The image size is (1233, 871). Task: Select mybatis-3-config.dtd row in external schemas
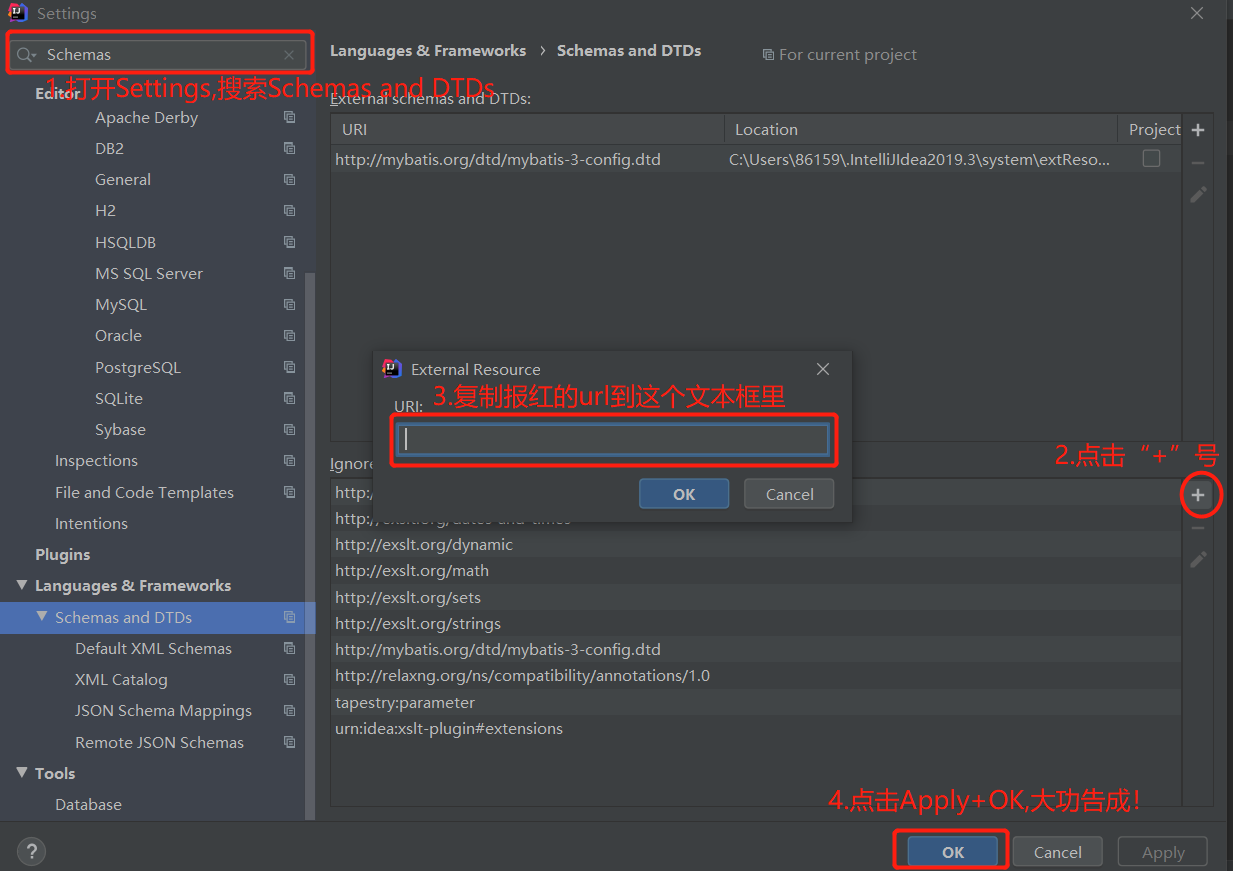[x=756, y=159]
